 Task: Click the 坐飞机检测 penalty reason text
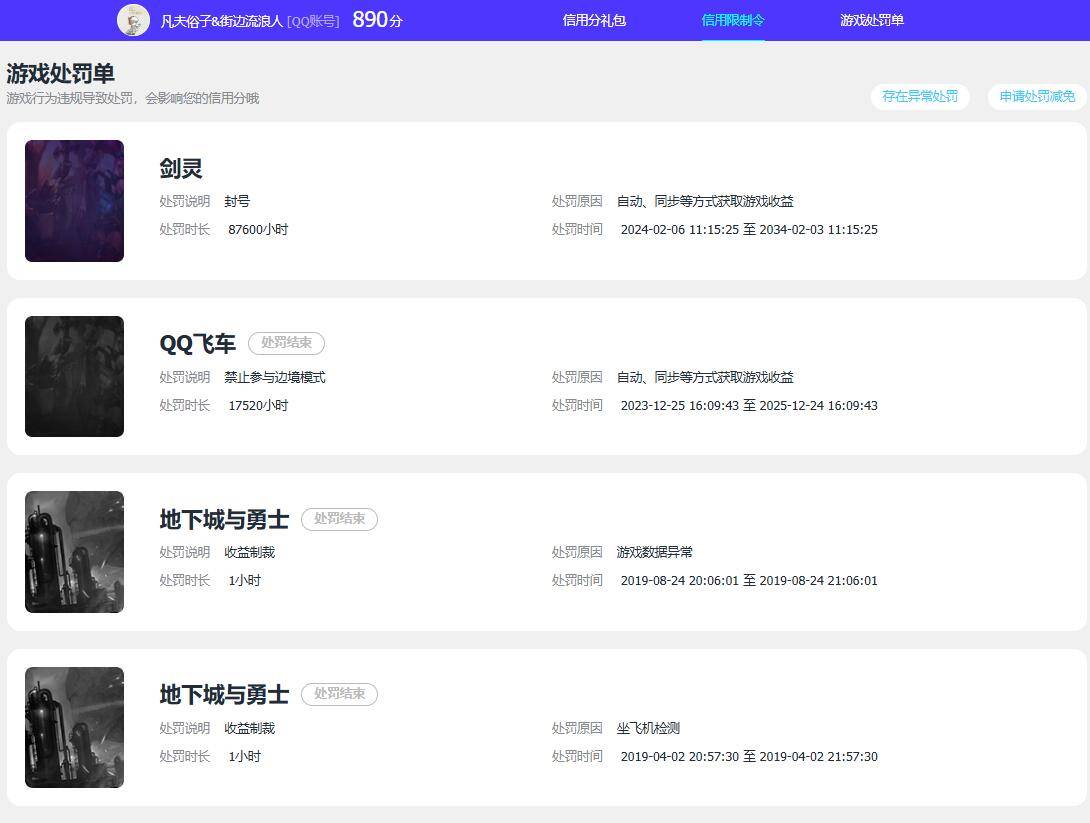pyautogui.click(x=646, y=728)
